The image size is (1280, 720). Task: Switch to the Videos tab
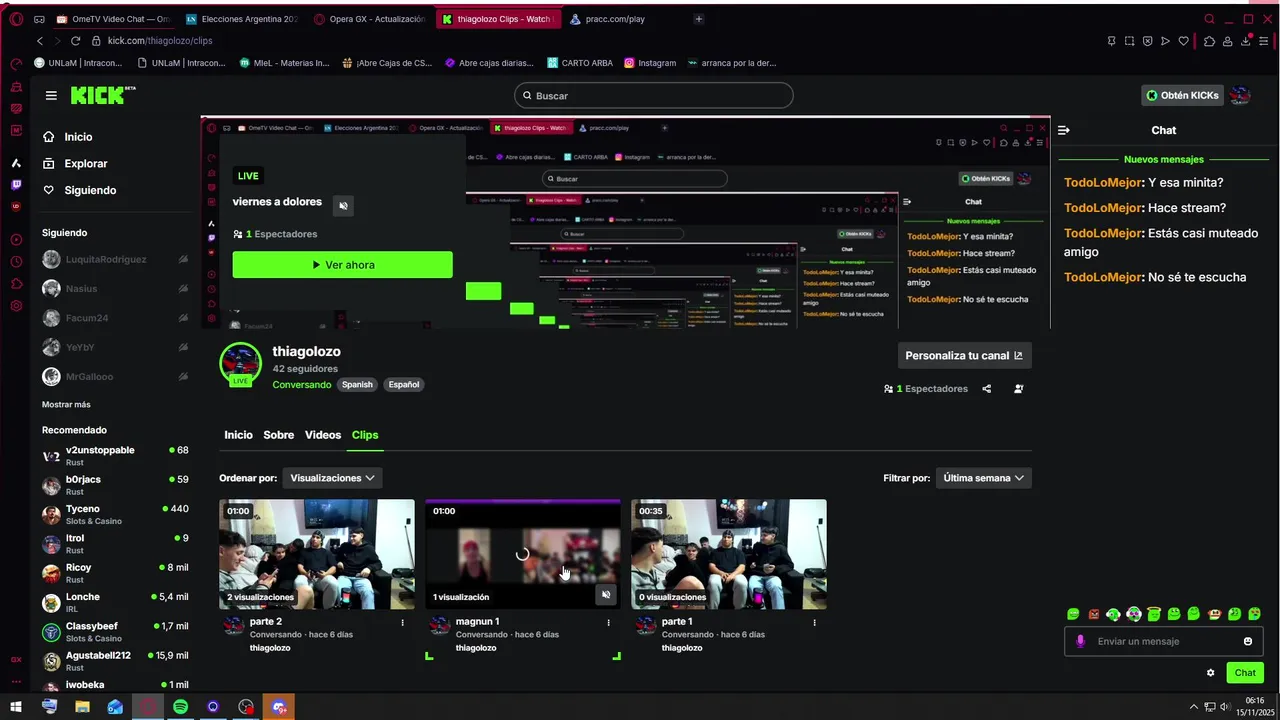(323, 435)
